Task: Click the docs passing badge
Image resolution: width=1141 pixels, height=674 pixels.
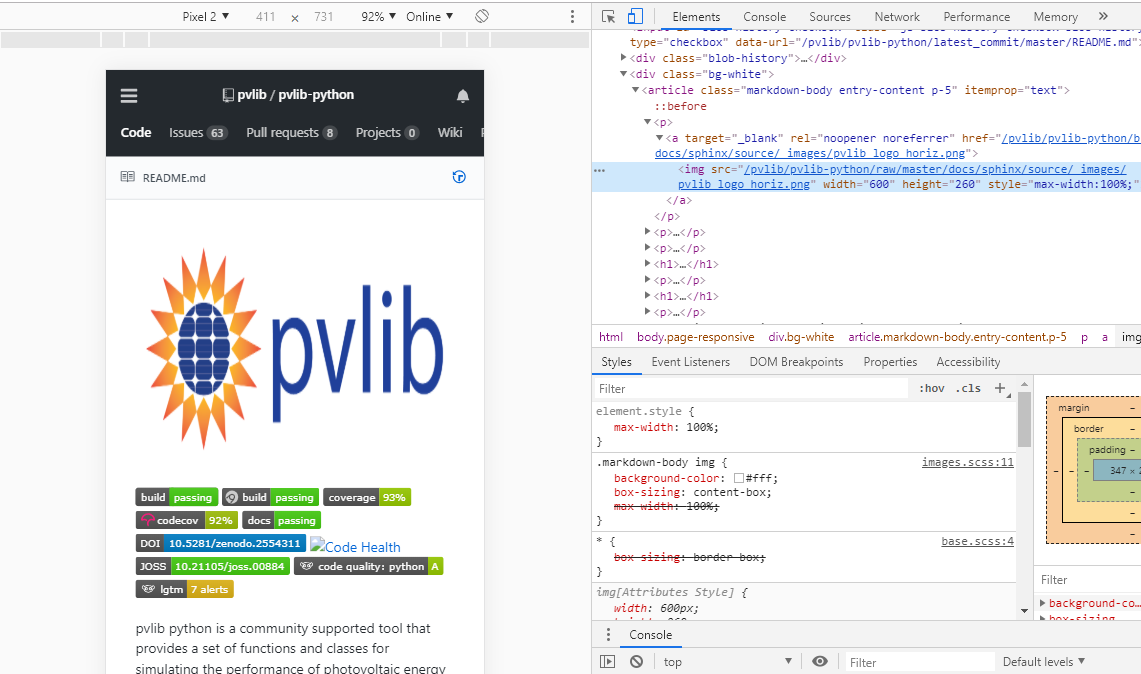Action: coord(282,520)
